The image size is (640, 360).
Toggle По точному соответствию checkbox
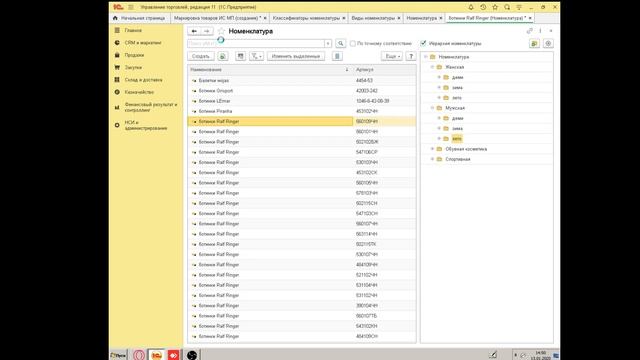pyautogui.click(x=353, y=43)
